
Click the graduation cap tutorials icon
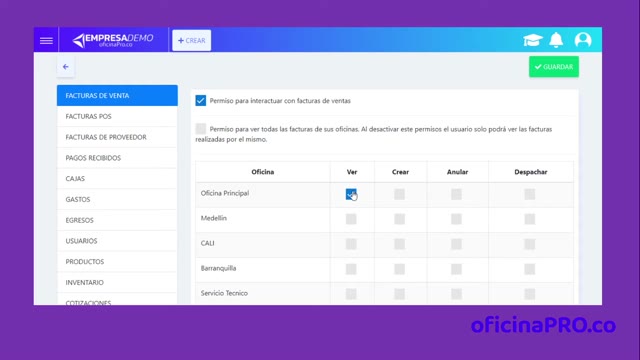tap(533, 40)
